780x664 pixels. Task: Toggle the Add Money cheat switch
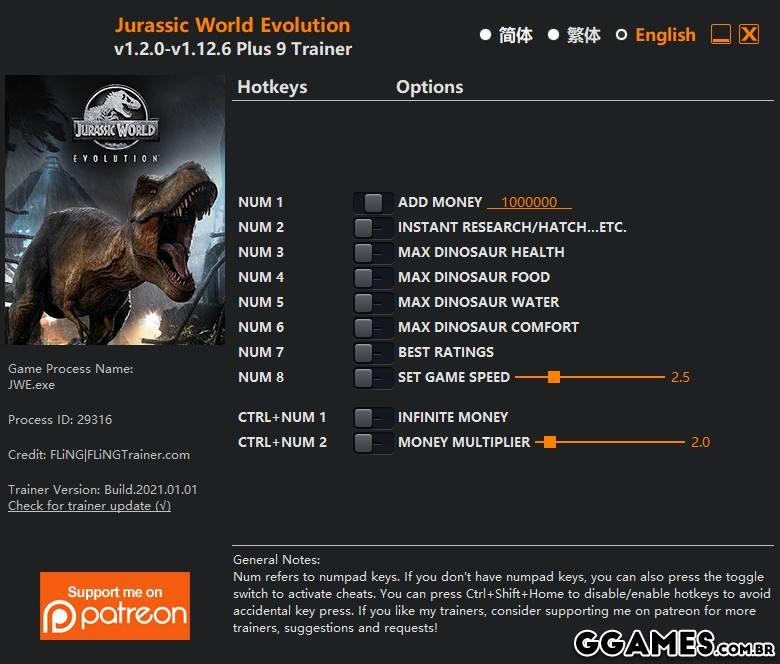[372, 202]
